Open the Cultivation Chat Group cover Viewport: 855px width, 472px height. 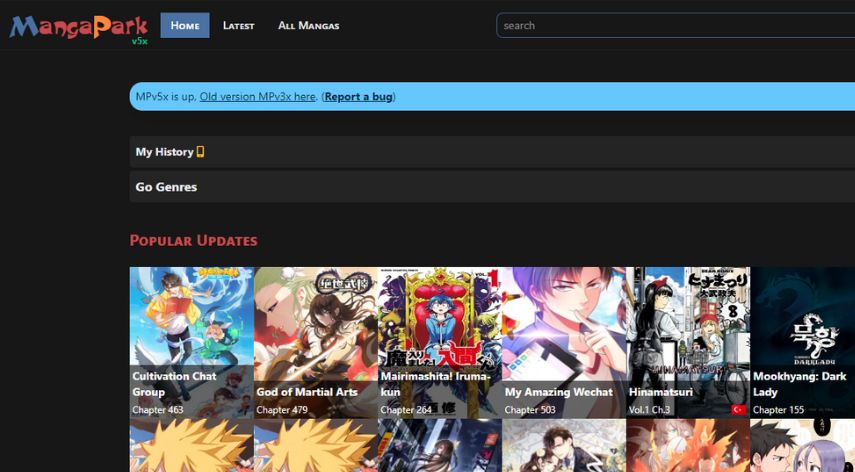coord(191,342)
